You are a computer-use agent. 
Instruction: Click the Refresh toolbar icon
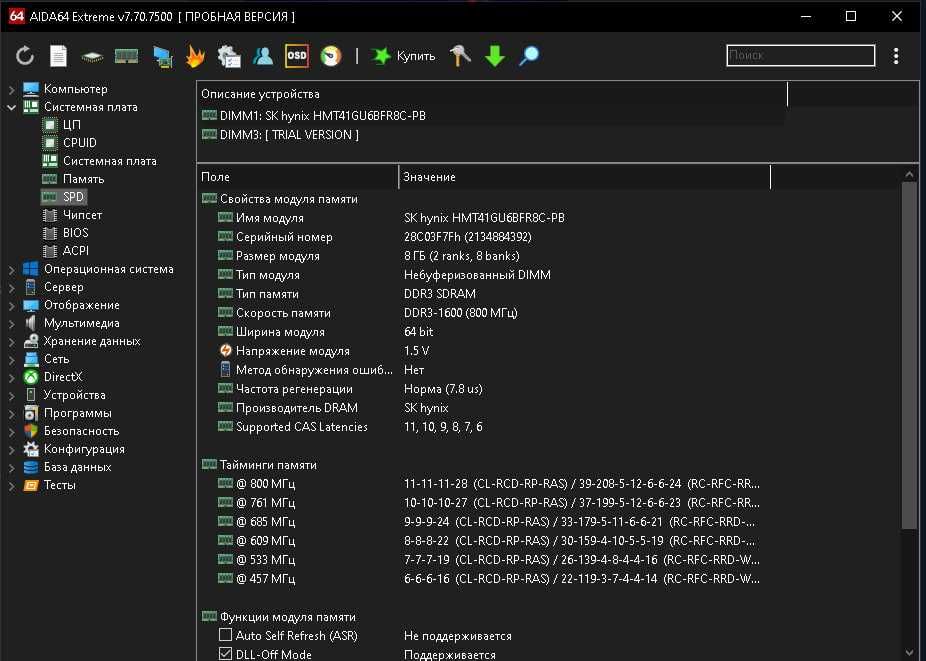(x=25, y=56)
